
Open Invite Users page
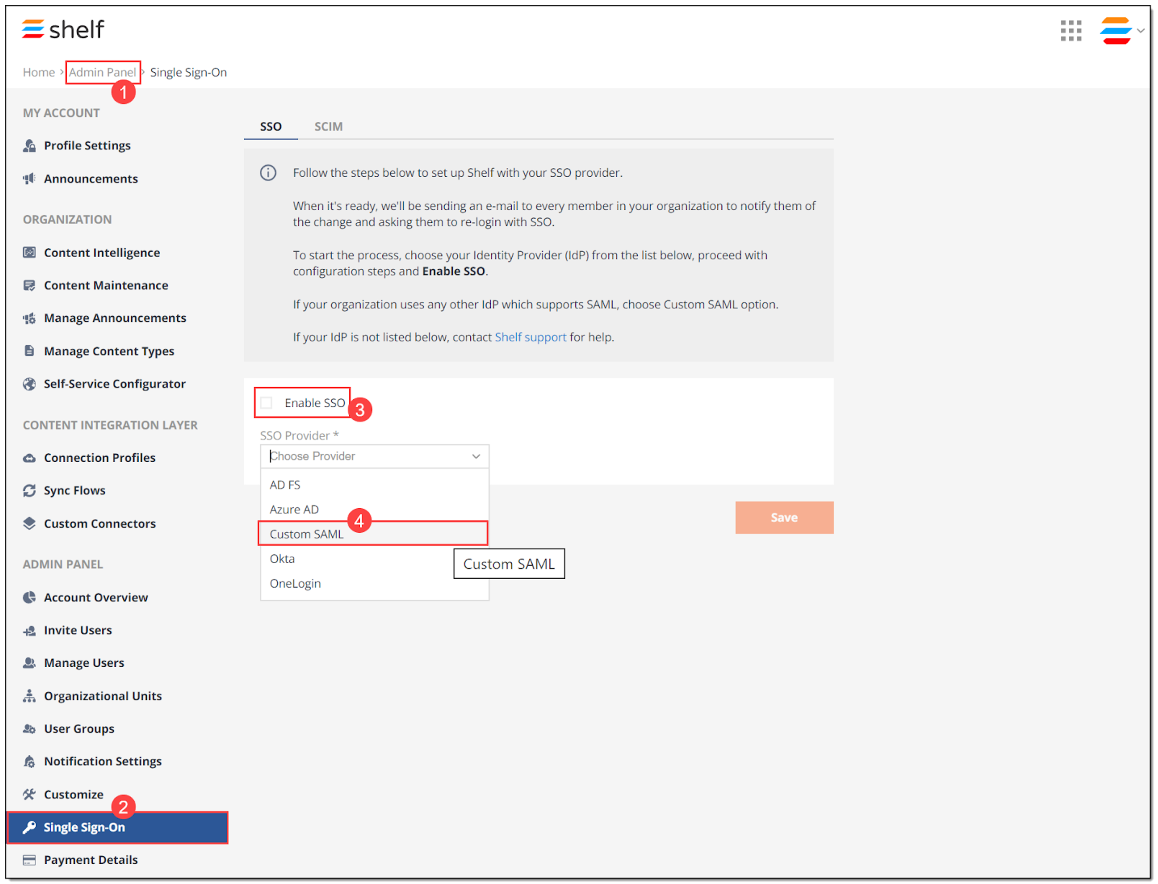(x=78, y=631)
